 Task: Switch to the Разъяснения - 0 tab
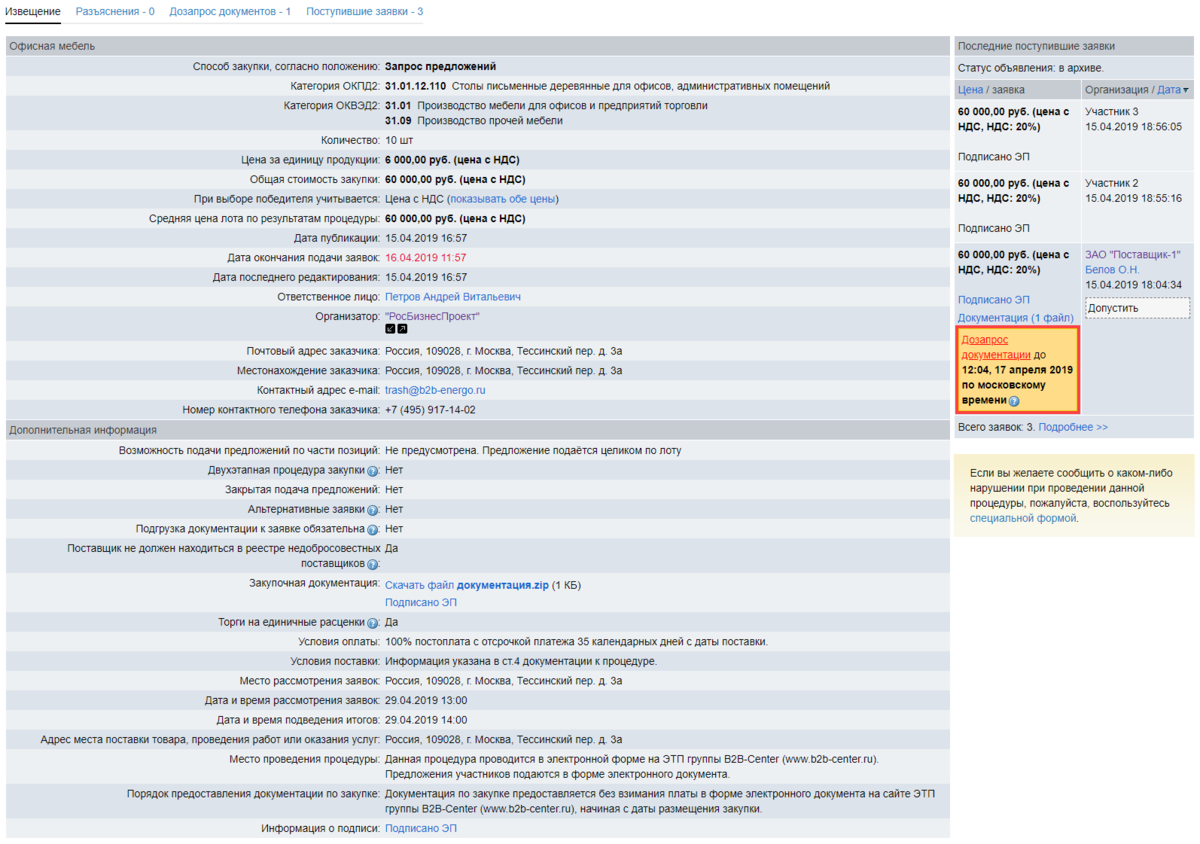pyautogui.click(x=115, y=12)
